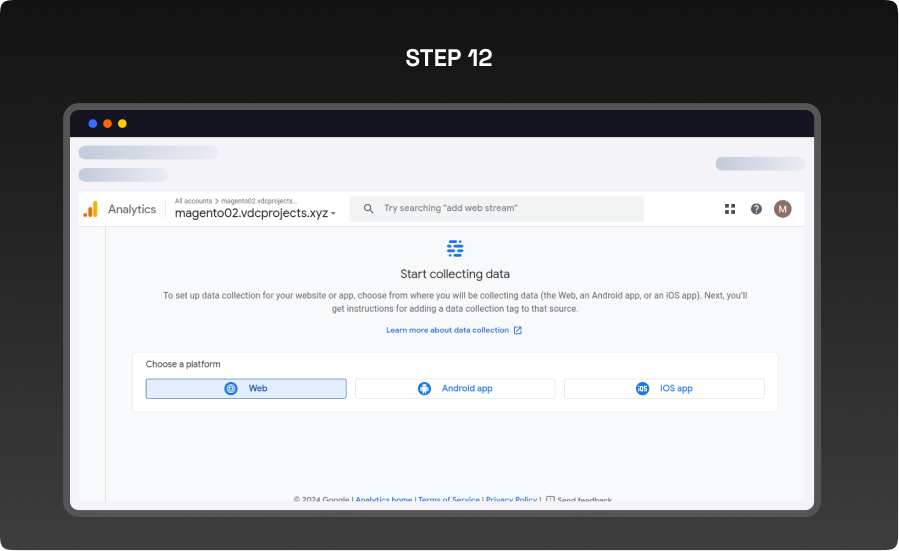Click the user profile avatar M
This screenshot has height=551, width=899.
[x=783, y=209]
